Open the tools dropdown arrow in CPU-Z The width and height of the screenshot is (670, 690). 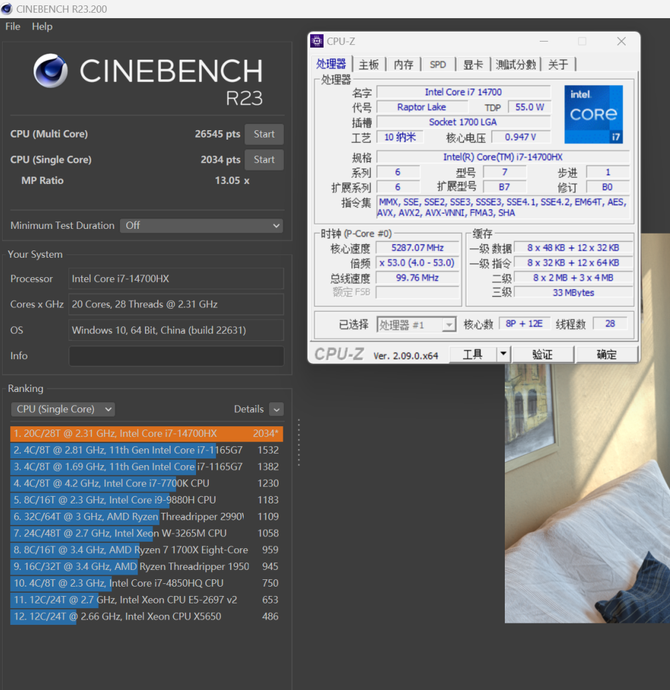[503, 354]
